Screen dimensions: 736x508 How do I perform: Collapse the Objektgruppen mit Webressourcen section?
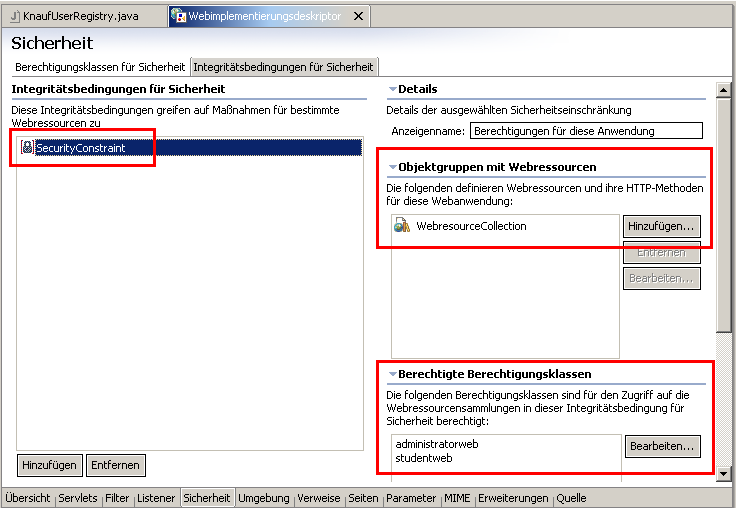[x=392, y=167]
